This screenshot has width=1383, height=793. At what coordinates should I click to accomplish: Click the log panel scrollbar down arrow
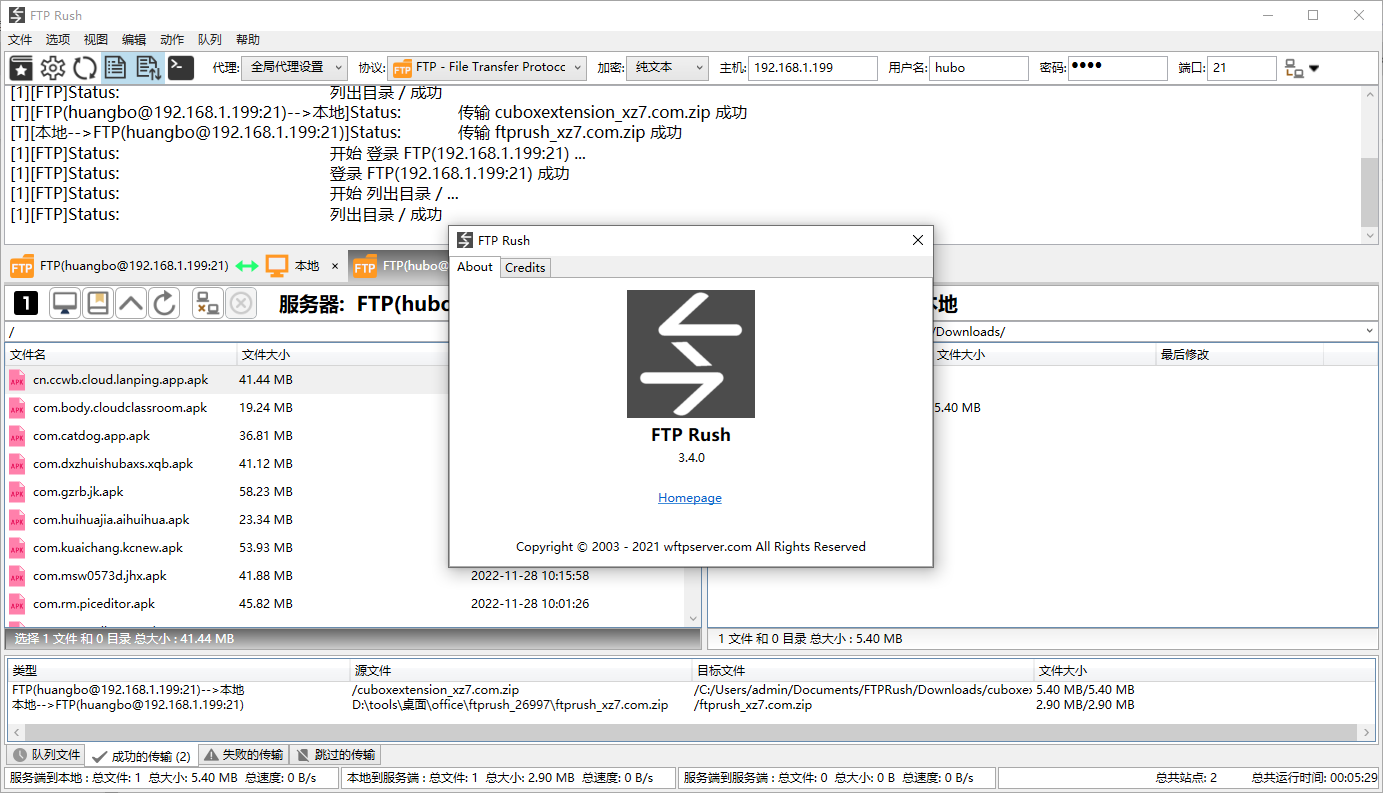tap(1370, 236)
